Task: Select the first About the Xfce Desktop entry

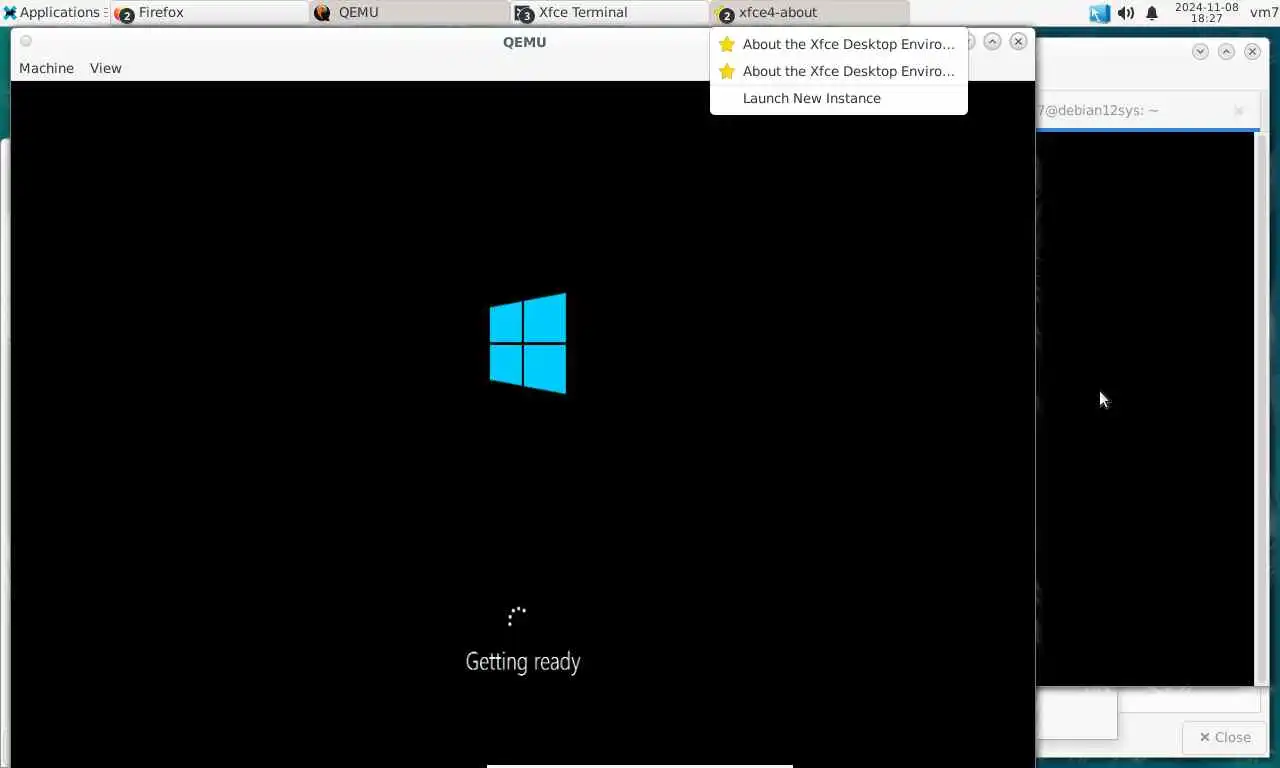Action: (838, 44)
